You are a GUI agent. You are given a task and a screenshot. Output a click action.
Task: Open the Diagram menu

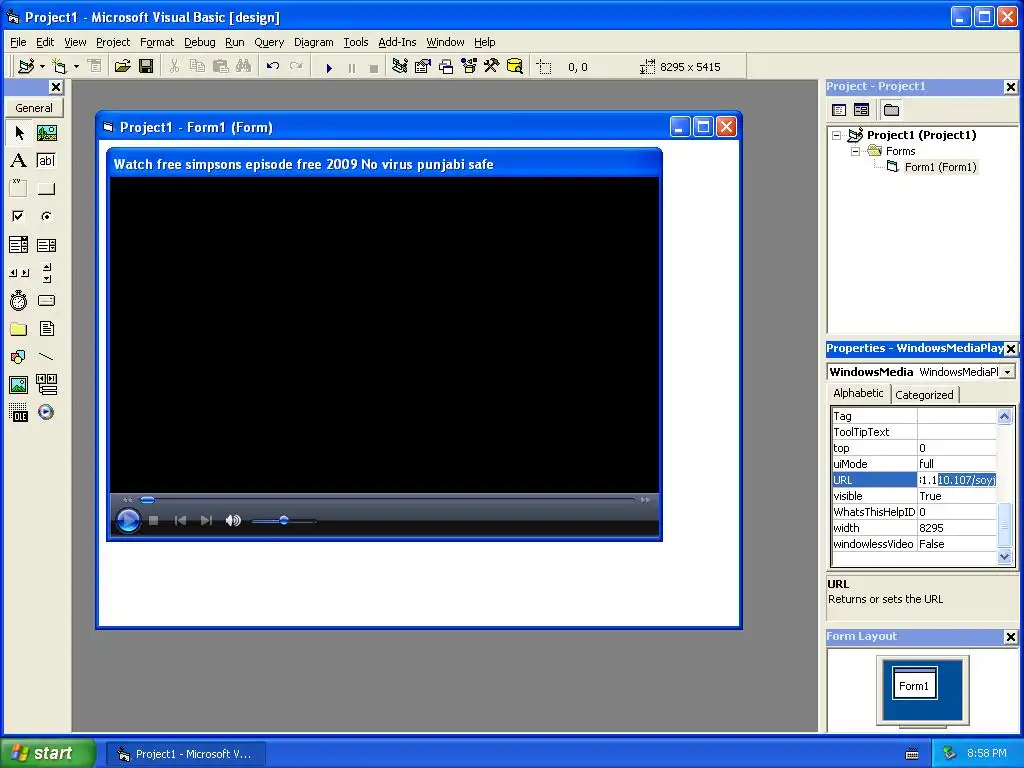313,42
